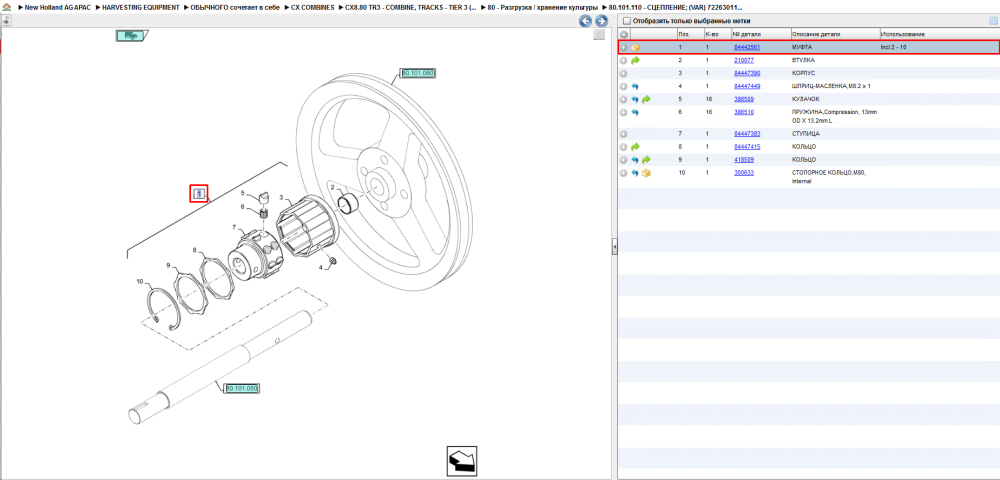Open the table column settings icon
The image size is (1000, 480).
point(992,21)
